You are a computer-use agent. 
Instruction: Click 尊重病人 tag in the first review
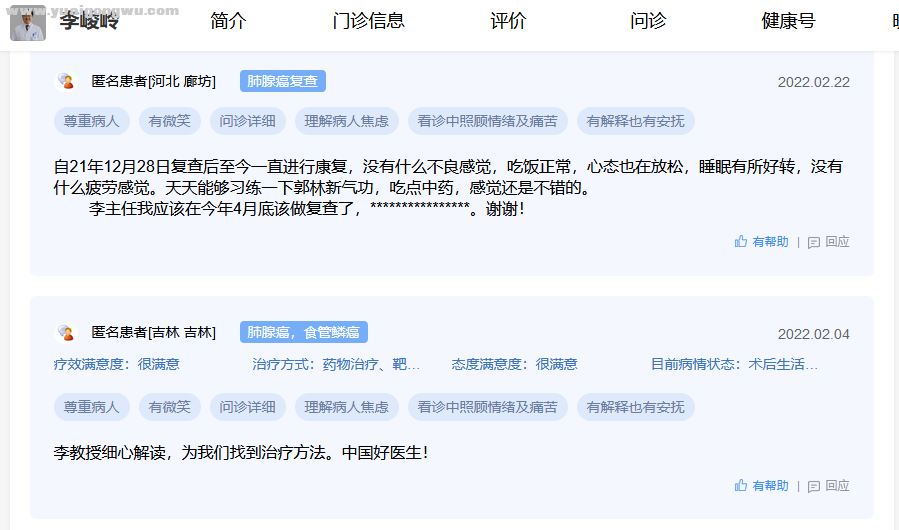pyautogui.click(x=91, y=122)
